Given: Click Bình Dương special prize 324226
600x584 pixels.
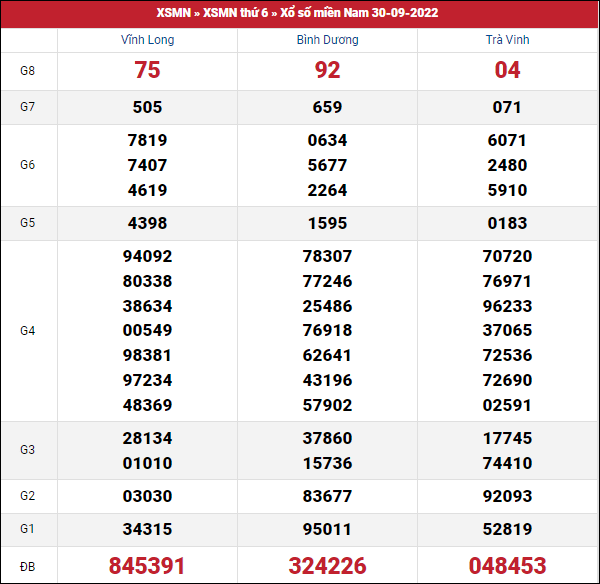Looking at the screenshot, I should coord(327,566).
